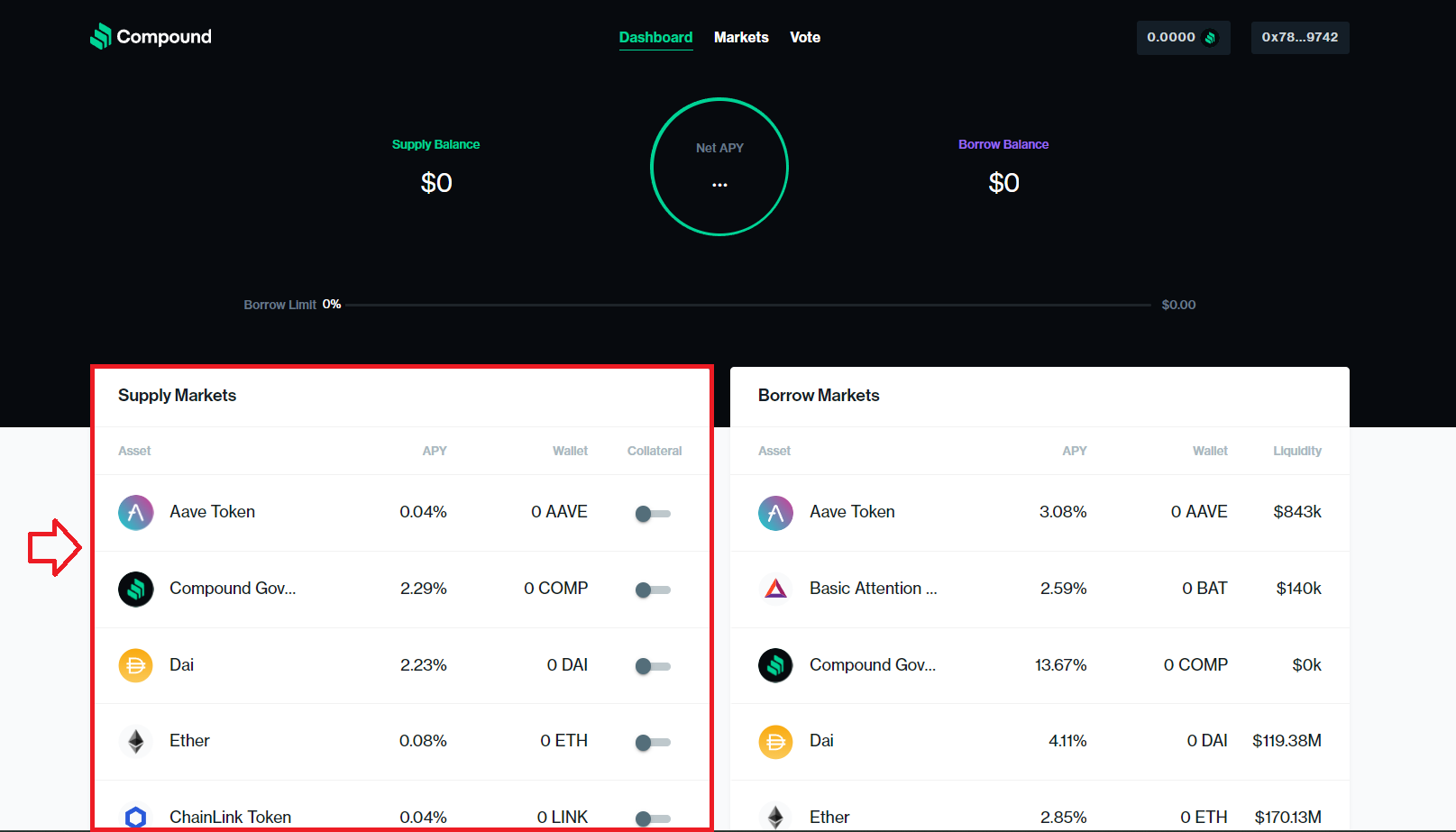Click the Dai icon in Borrow Markets

coord(775,741)
